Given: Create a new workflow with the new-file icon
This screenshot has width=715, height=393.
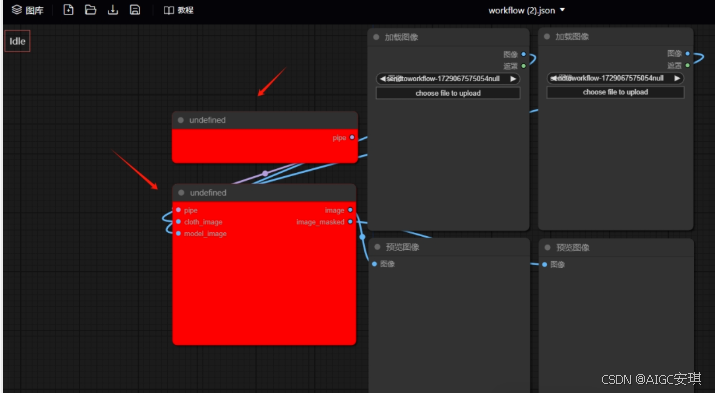Looking at the screenshot, I should [x=68, y=10].
